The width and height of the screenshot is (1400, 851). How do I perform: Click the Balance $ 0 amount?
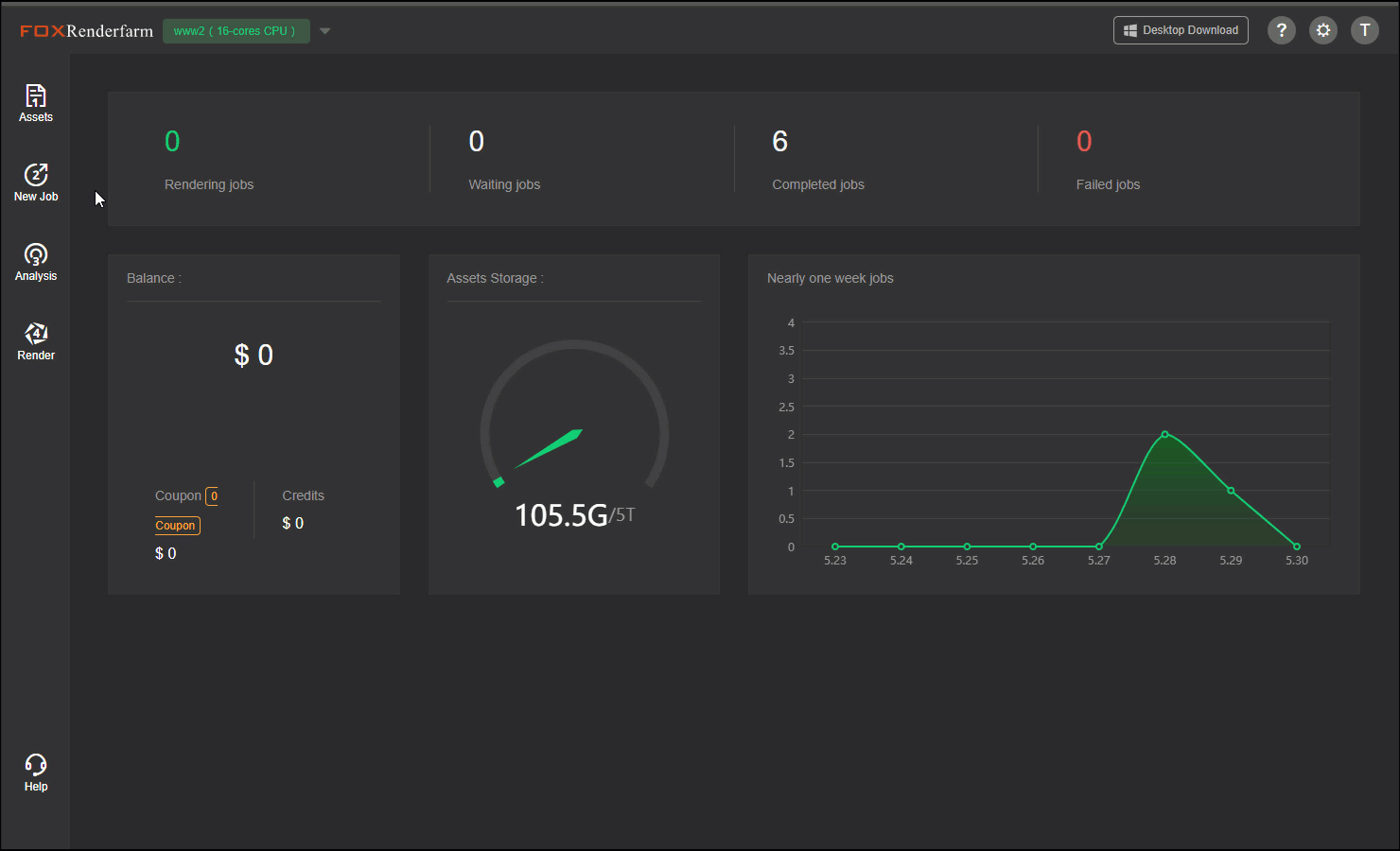(254, 356)
